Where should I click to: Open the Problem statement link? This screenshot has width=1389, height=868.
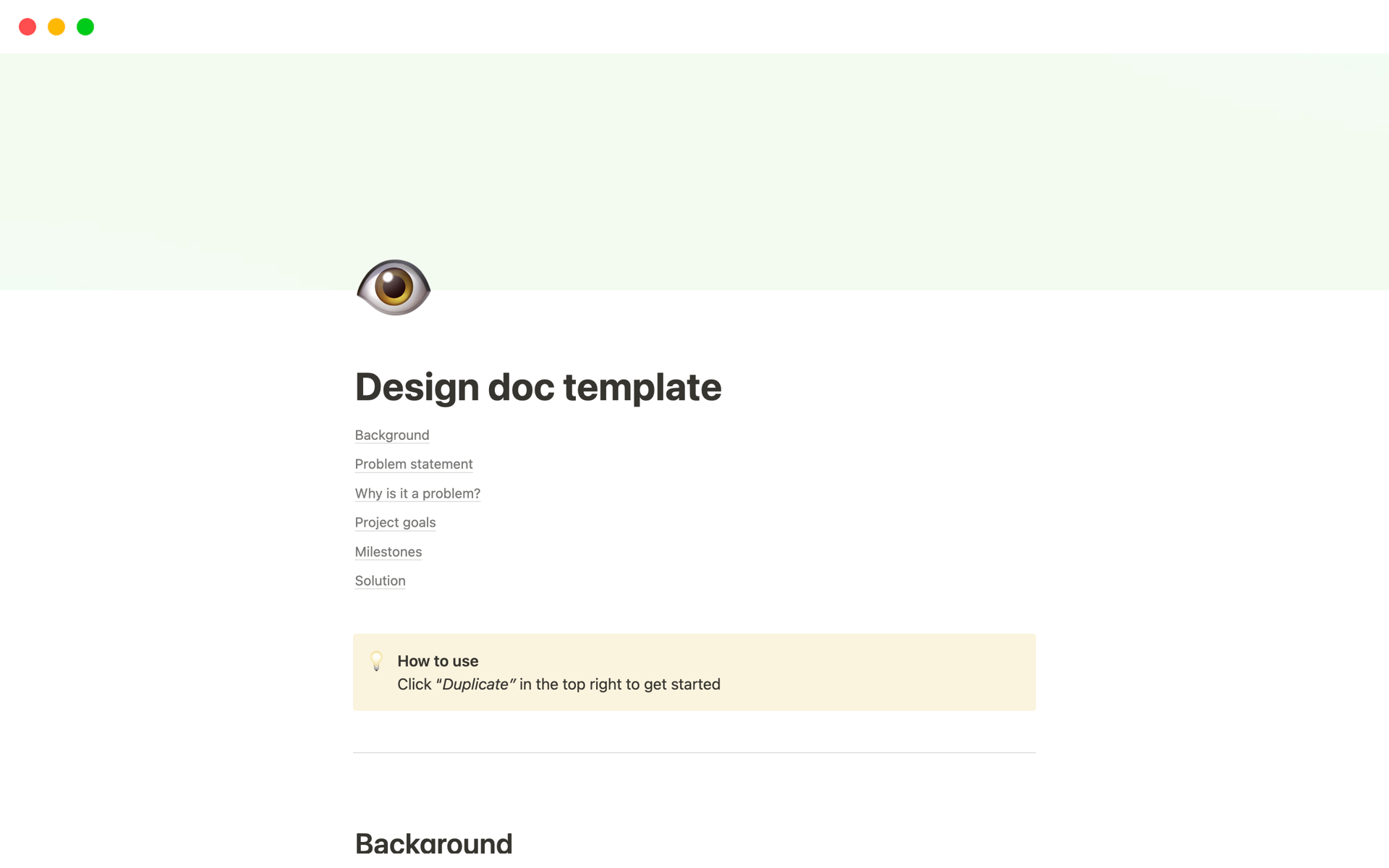pos(413,464)
